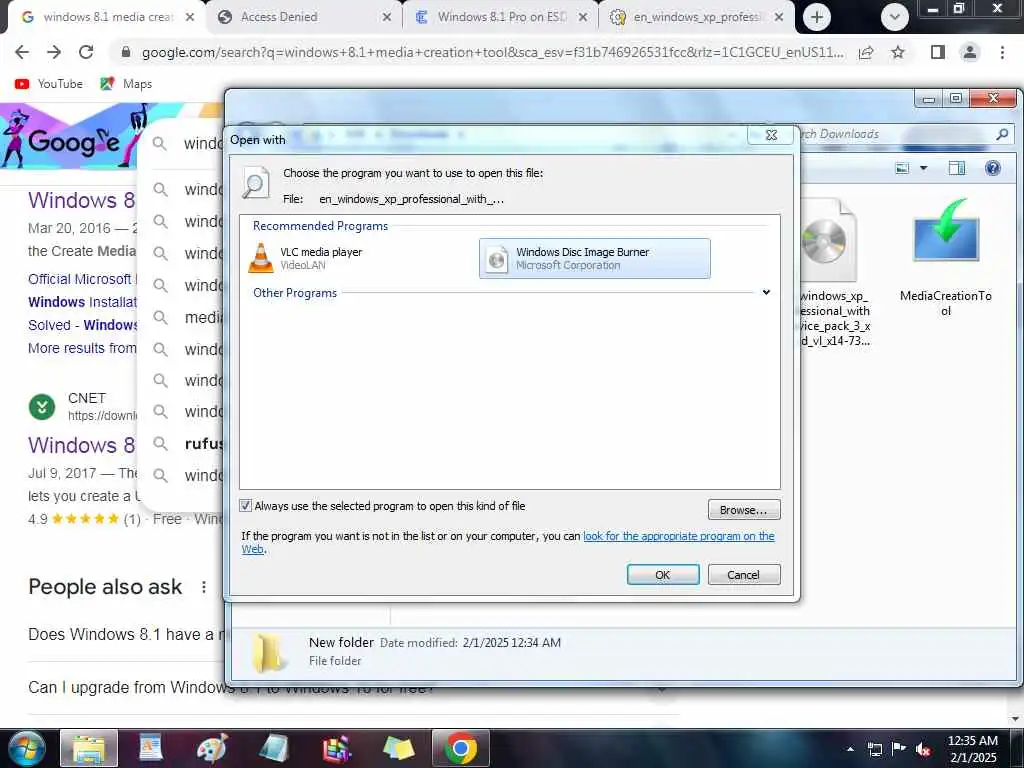
Task: Open Chrome tab search dropdown
Action: coord(894,17)
